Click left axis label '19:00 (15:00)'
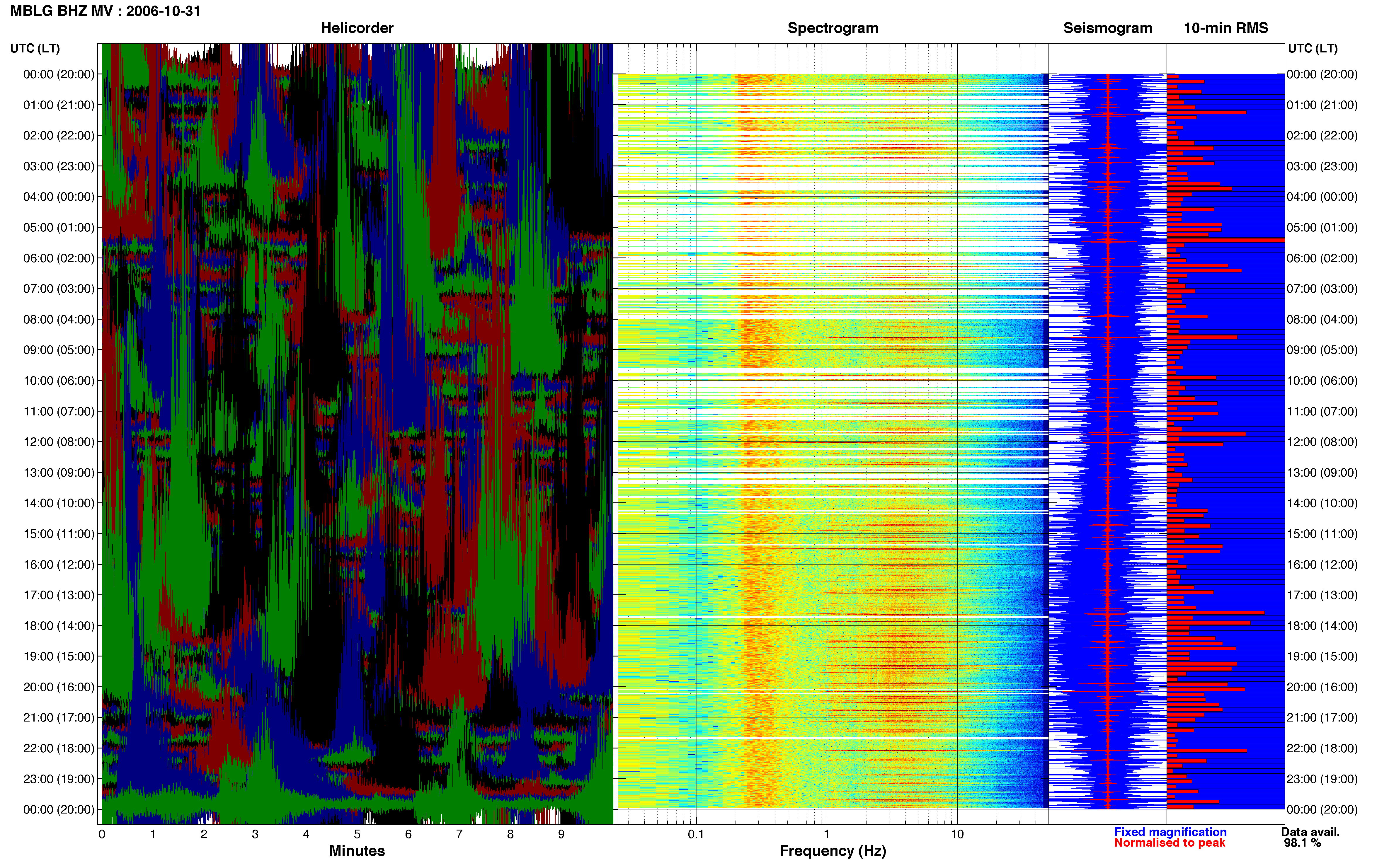Screen dimensions: 1389x868 [59, 656]
